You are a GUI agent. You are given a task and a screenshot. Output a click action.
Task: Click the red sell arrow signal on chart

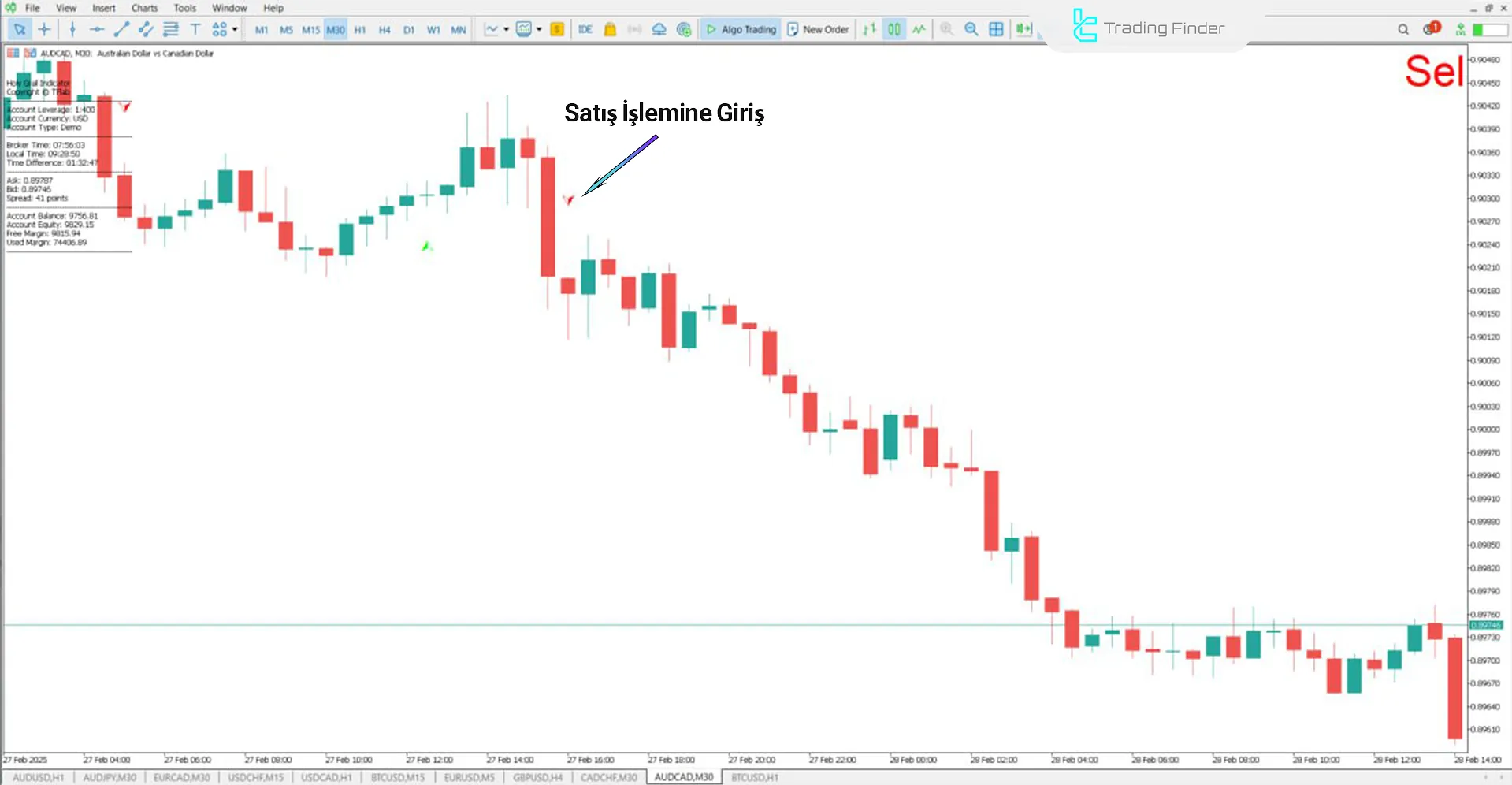point(568,199)
